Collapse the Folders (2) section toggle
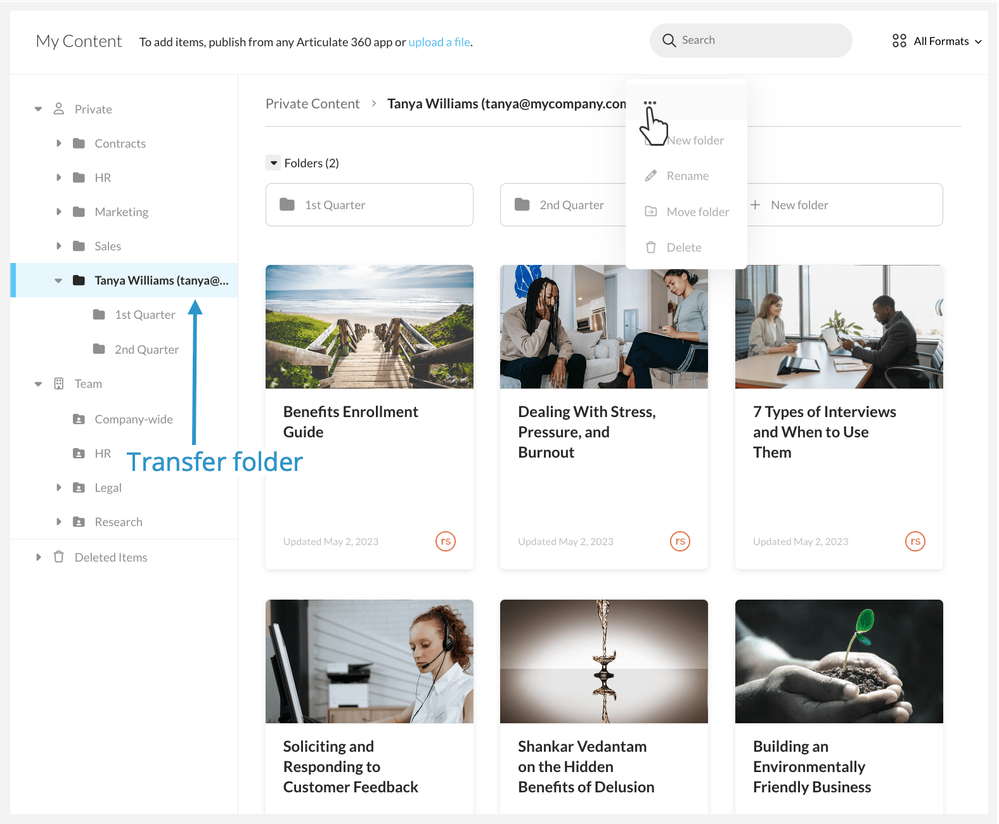The height and width of the screenshot is (824, 999). point(273,163)
